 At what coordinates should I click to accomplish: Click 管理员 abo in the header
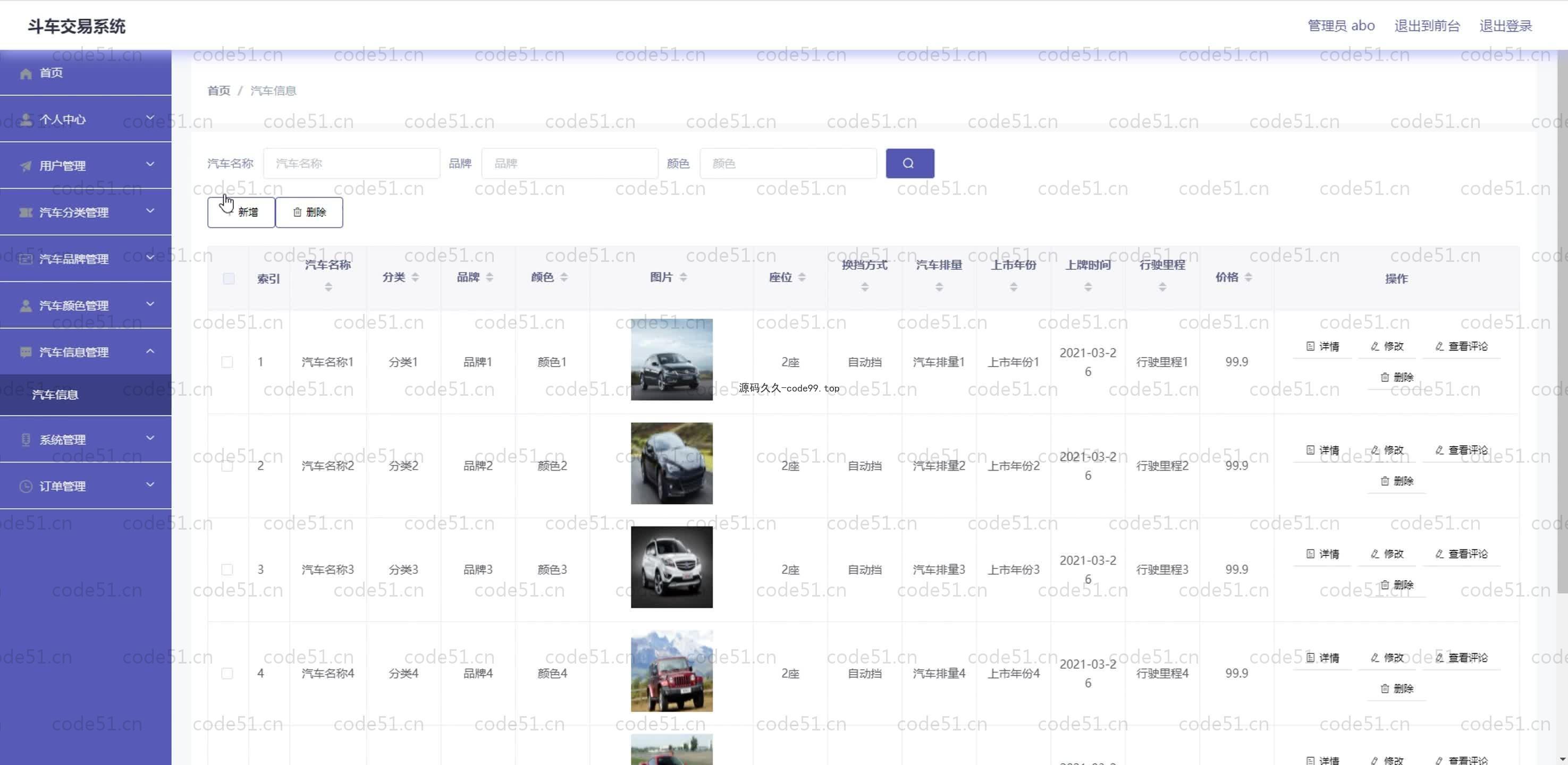1341,25
